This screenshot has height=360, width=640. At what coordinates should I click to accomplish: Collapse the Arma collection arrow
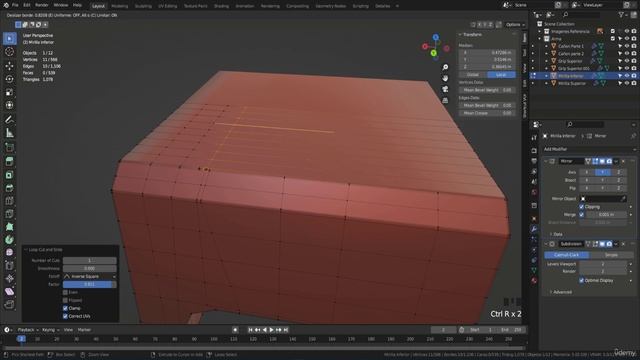[x=540, y=39]
